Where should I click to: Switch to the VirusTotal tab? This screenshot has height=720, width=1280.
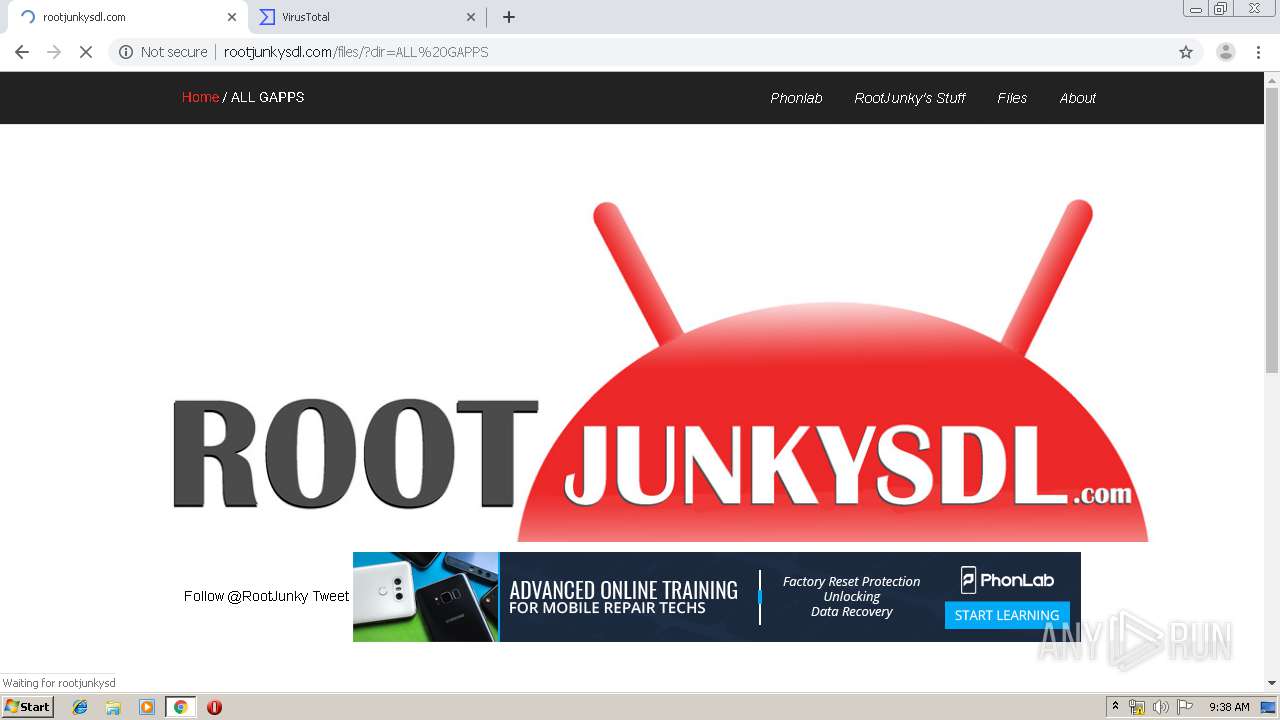(x=367, y=17)
